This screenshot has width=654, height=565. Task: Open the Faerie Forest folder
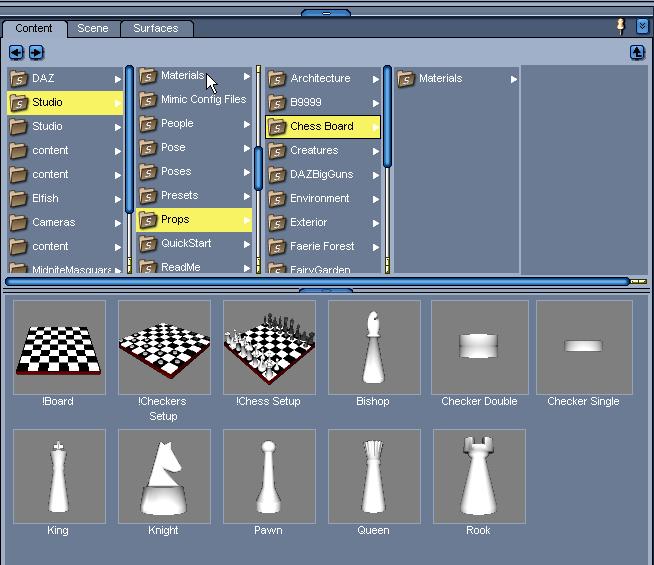(x=323, y=247)
